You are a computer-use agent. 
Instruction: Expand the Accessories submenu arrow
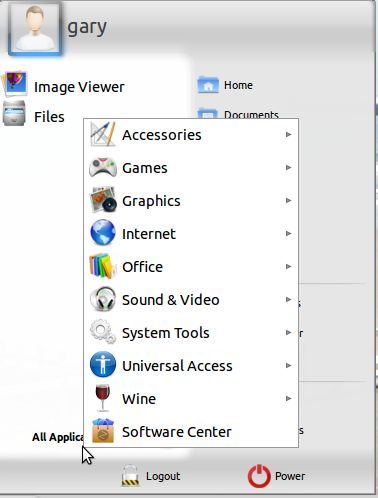pos(288,134)
